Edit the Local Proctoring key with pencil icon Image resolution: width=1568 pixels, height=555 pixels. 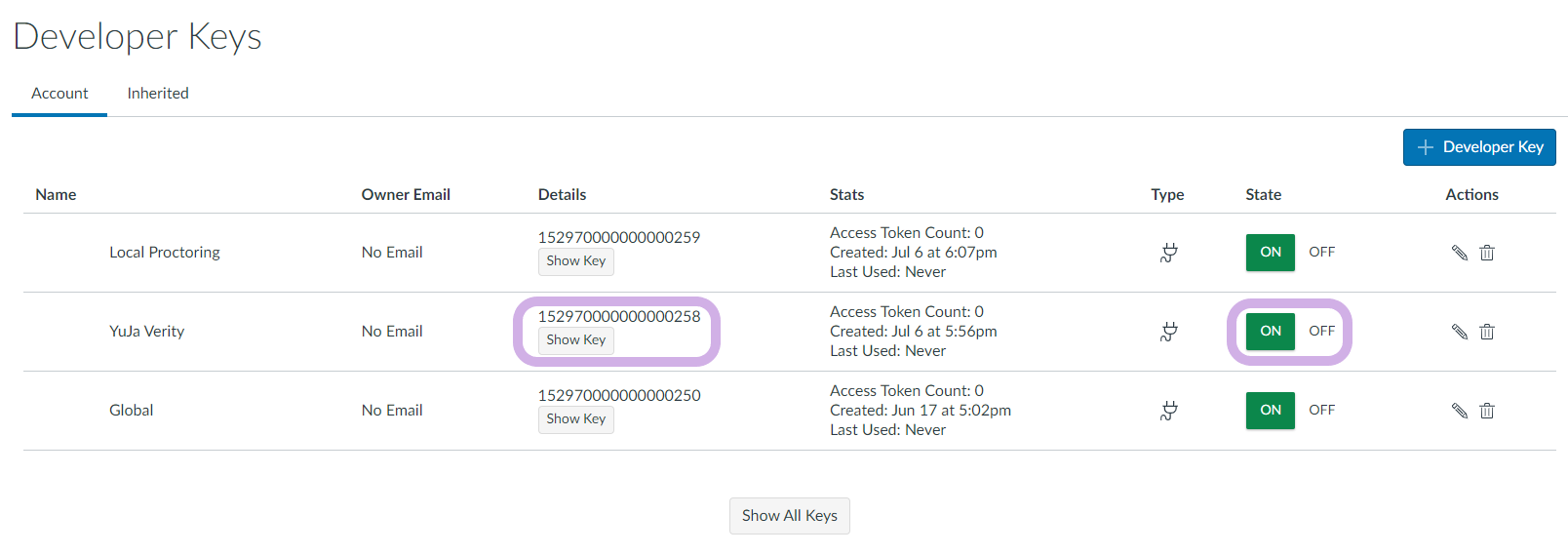(1459, 253)
